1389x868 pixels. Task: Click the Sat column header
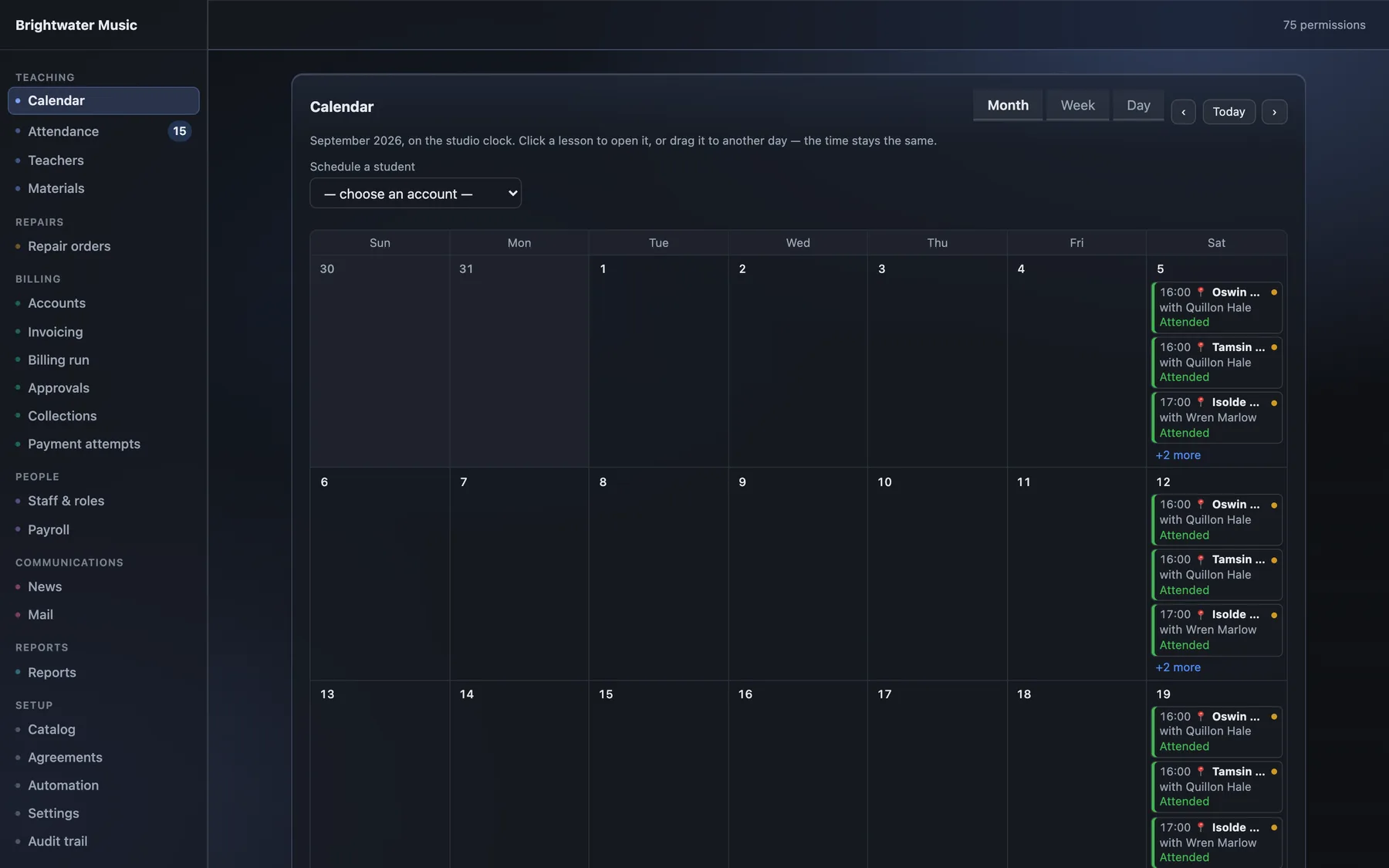[1216, 243]
